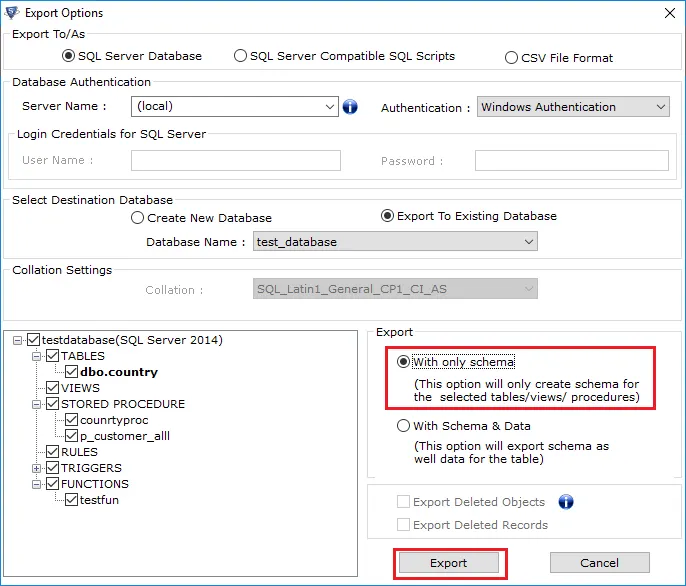Select testdatabase(SQL Server 2014) label
This screenshot has width=686, height=586.
click(132, 340)
